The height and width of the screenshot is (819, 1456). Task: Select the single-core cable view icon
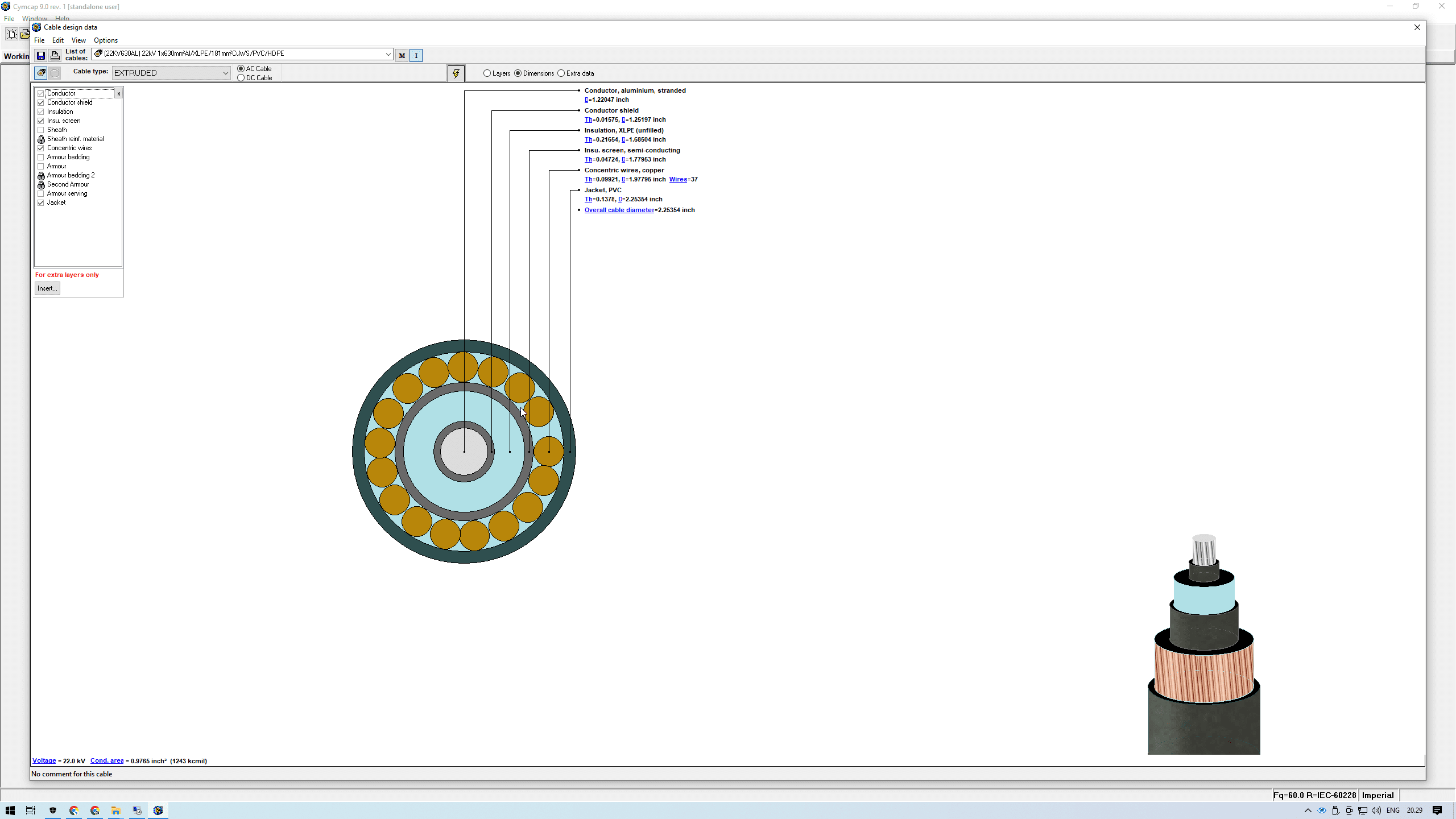(x=41, y=73)
